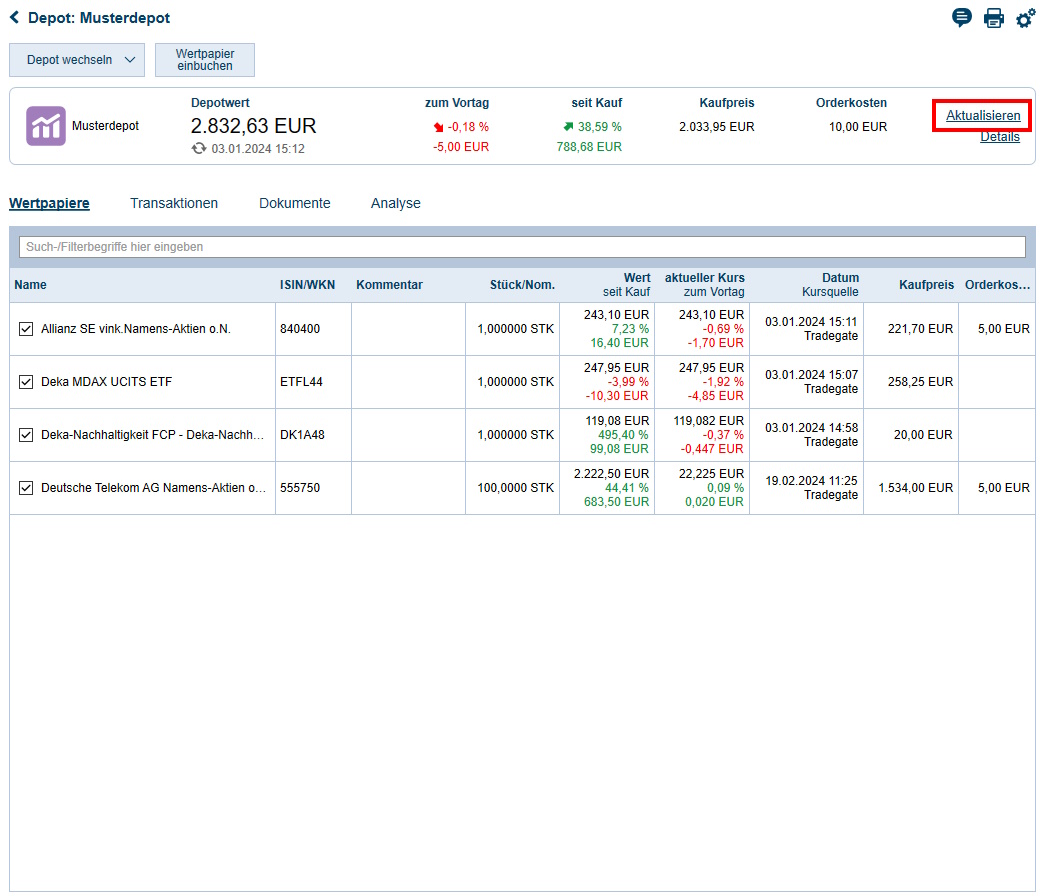The width and height of the screenshot is (1041, 896).
Task: Click the 38,59 % seit Kauf value
Action: 600,127
